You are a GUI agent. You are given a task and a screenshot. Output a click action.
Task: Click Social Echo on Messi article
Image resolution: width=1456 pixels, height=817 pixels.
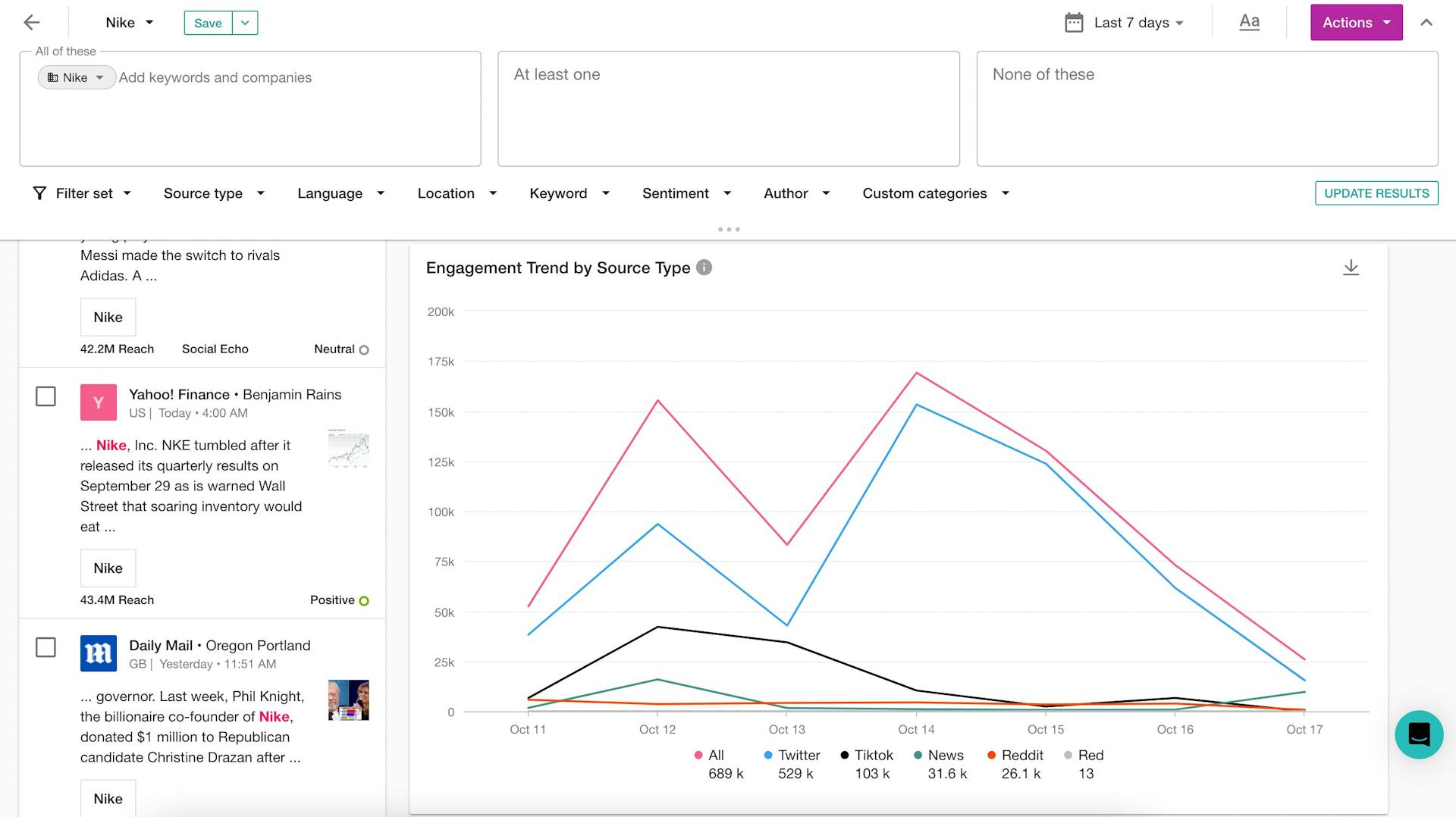tap(215, 349)
